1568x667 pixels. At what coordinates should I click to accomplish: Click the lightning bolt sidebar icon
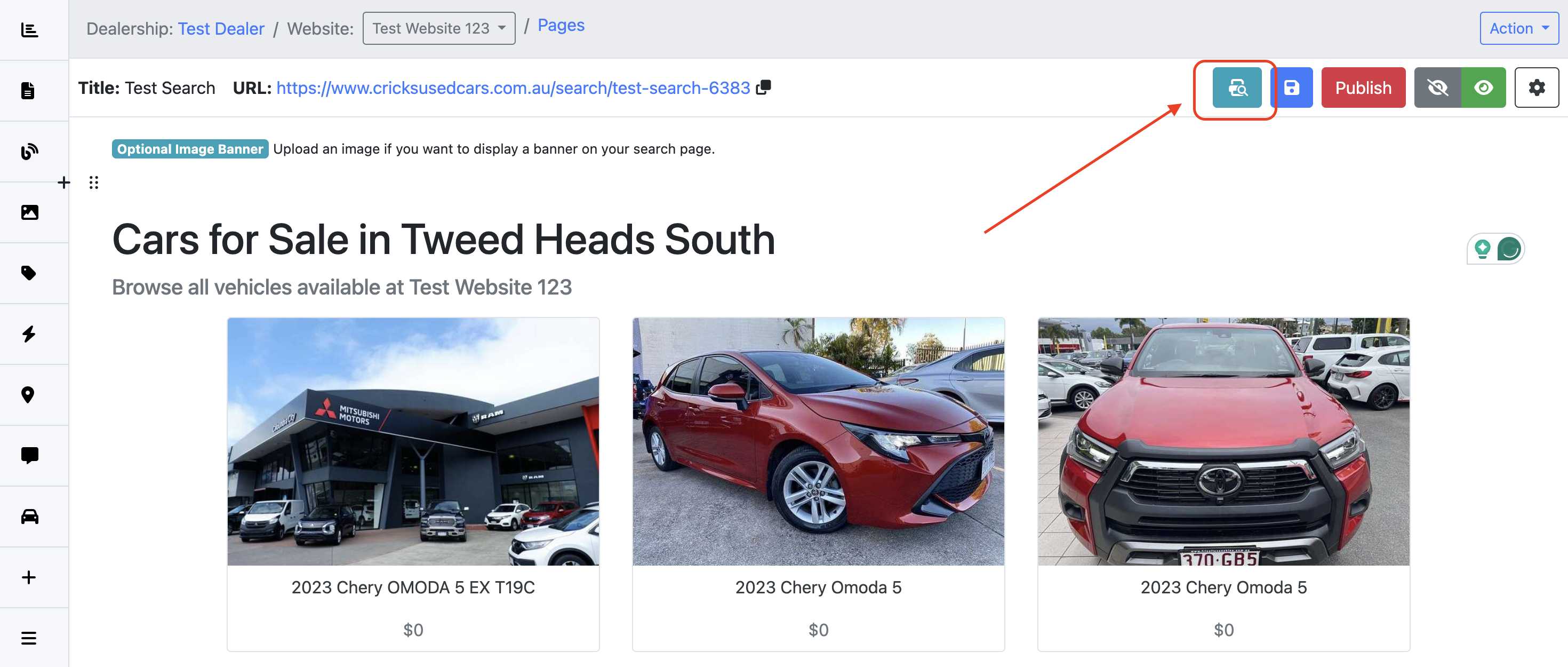click(x=29, y=334)
